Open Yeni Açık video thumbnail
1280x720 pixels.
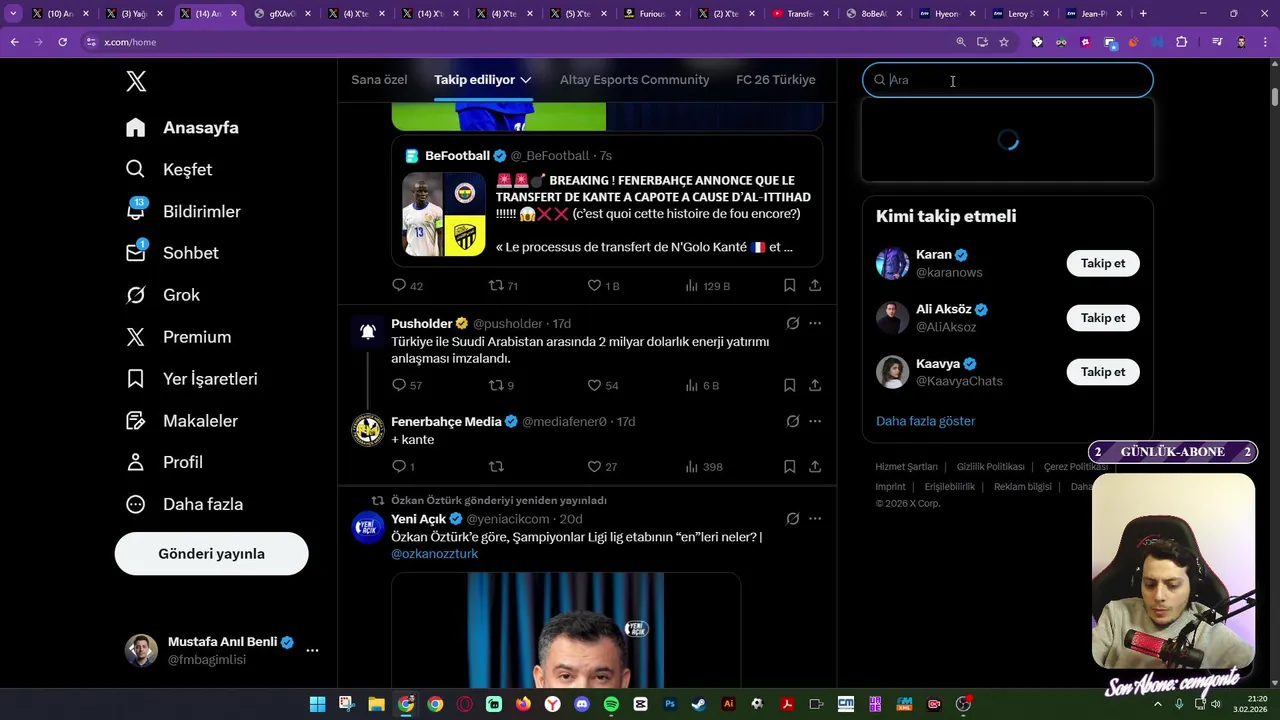coord(566,630)
